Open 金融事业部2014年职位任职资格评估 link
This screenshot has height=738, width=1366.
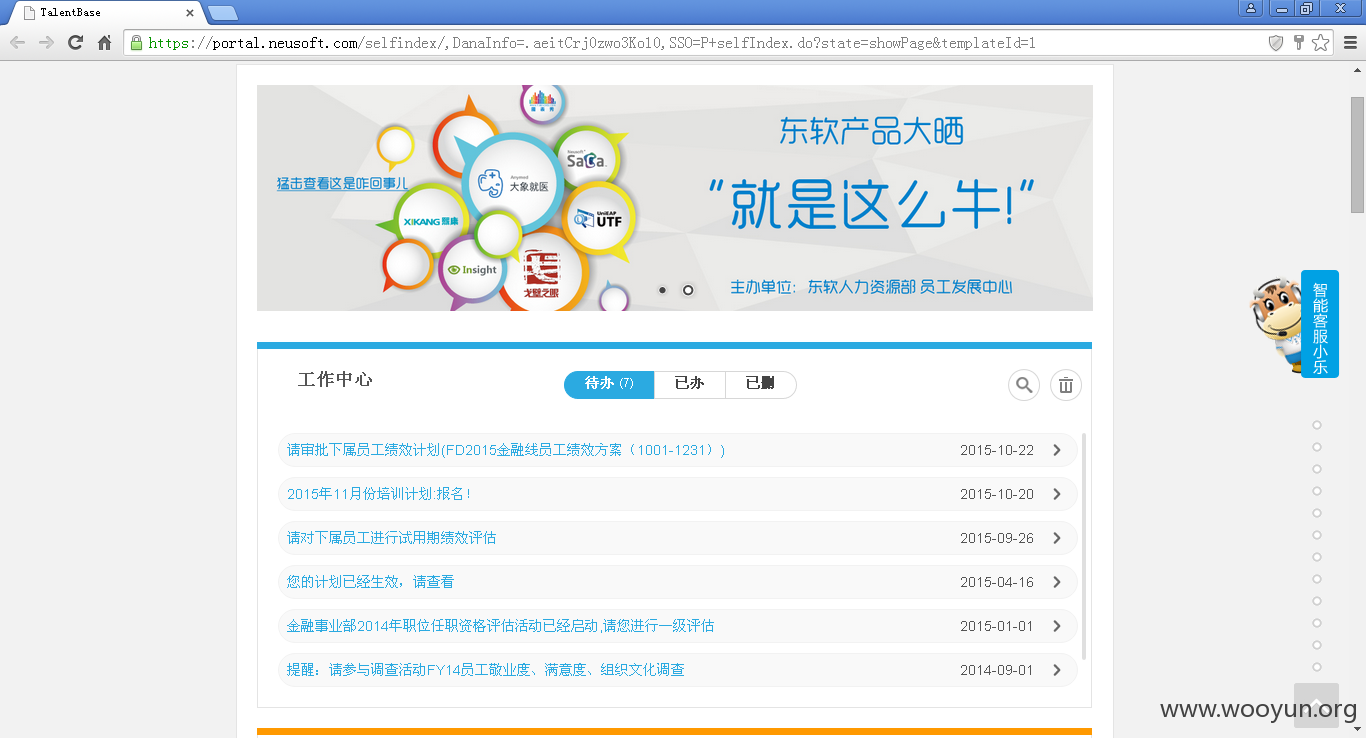click(x=501, y=626)
